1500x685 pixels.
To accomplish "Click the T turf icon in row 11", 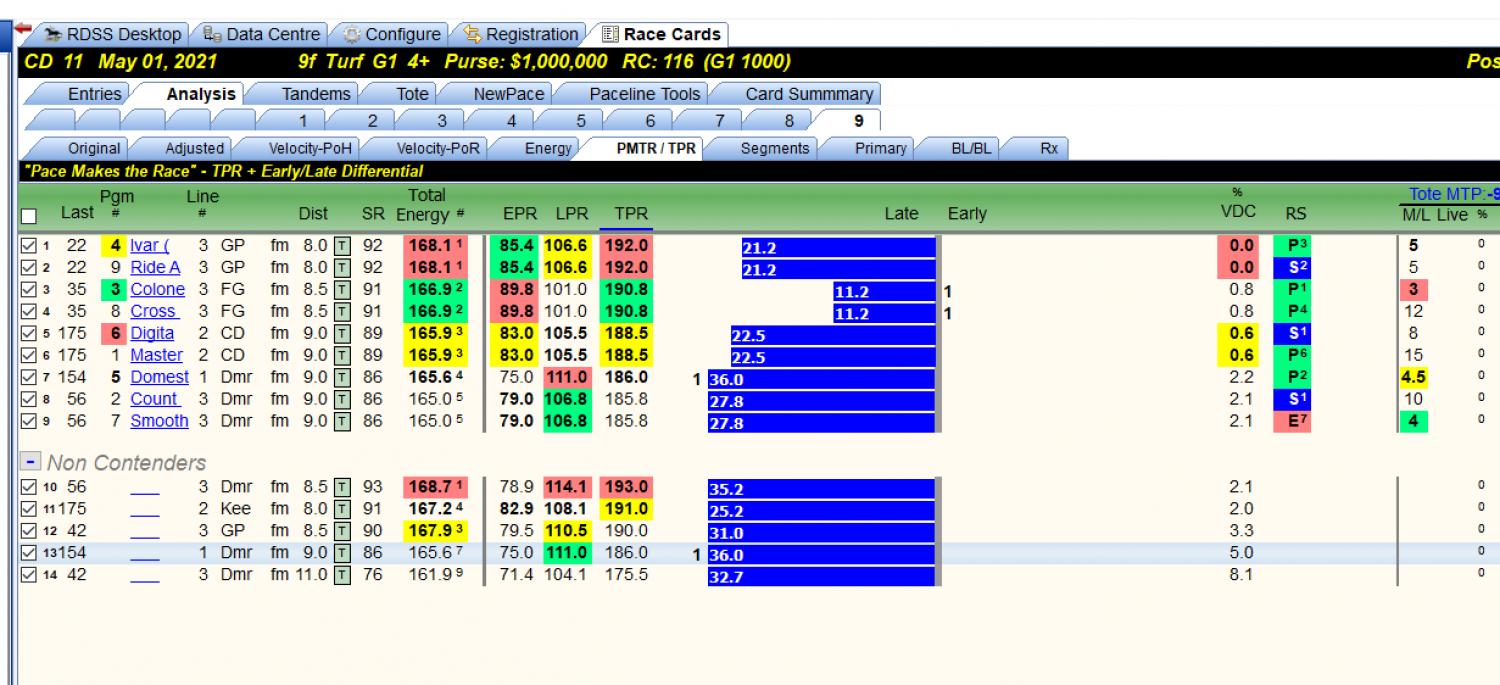I will (x=343, y=509).
